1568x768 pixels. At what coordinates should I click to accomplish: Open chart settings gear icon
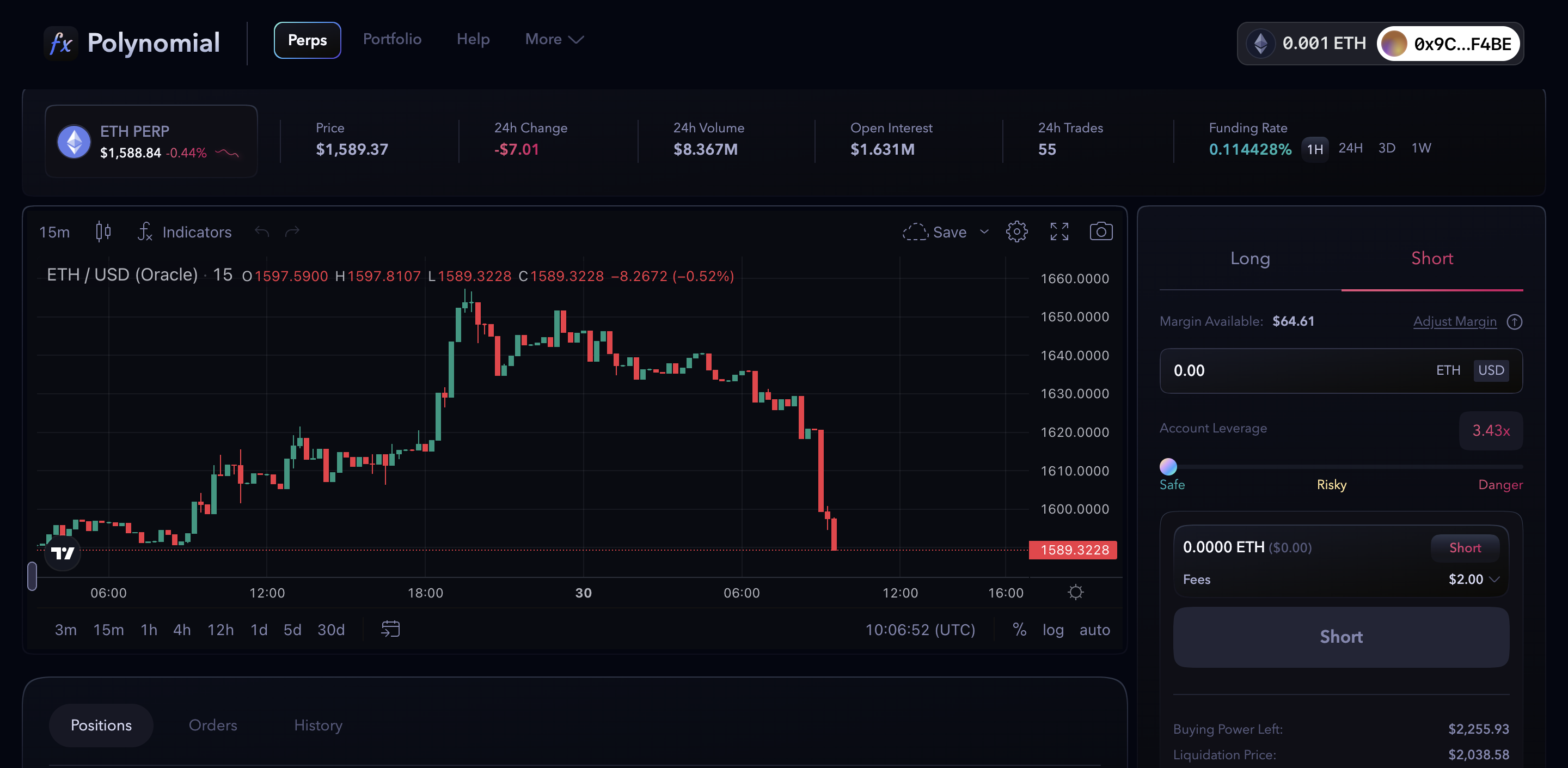click(x=1016, y=231)
